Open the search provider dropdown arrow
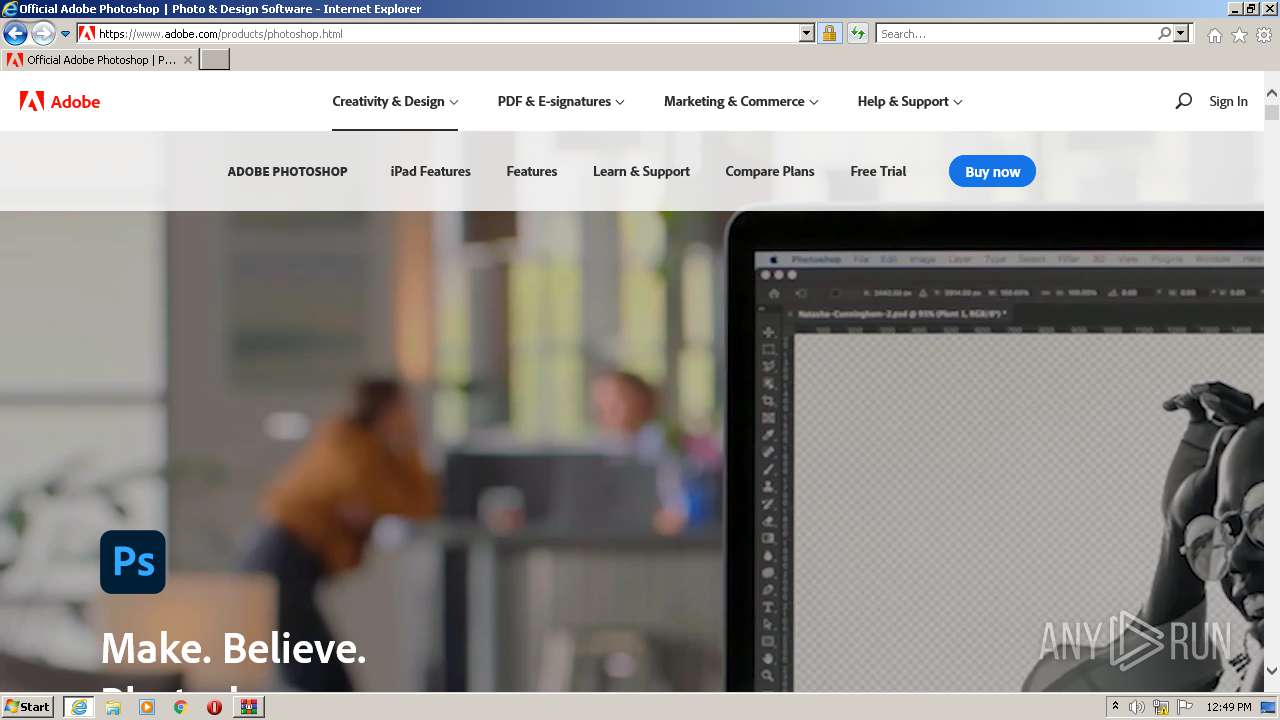Screen dimensions: 1280x720 [x=1181, y=33]
